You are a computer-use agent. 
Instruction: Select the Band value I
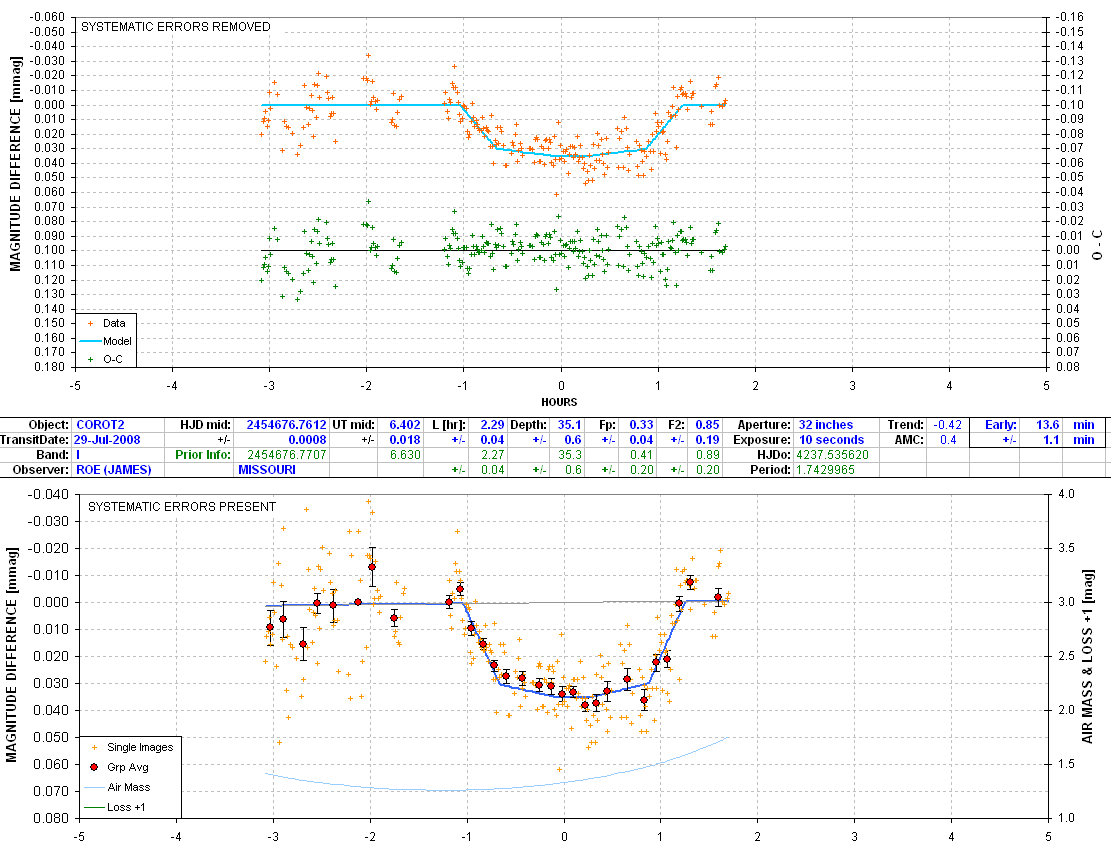78,455
